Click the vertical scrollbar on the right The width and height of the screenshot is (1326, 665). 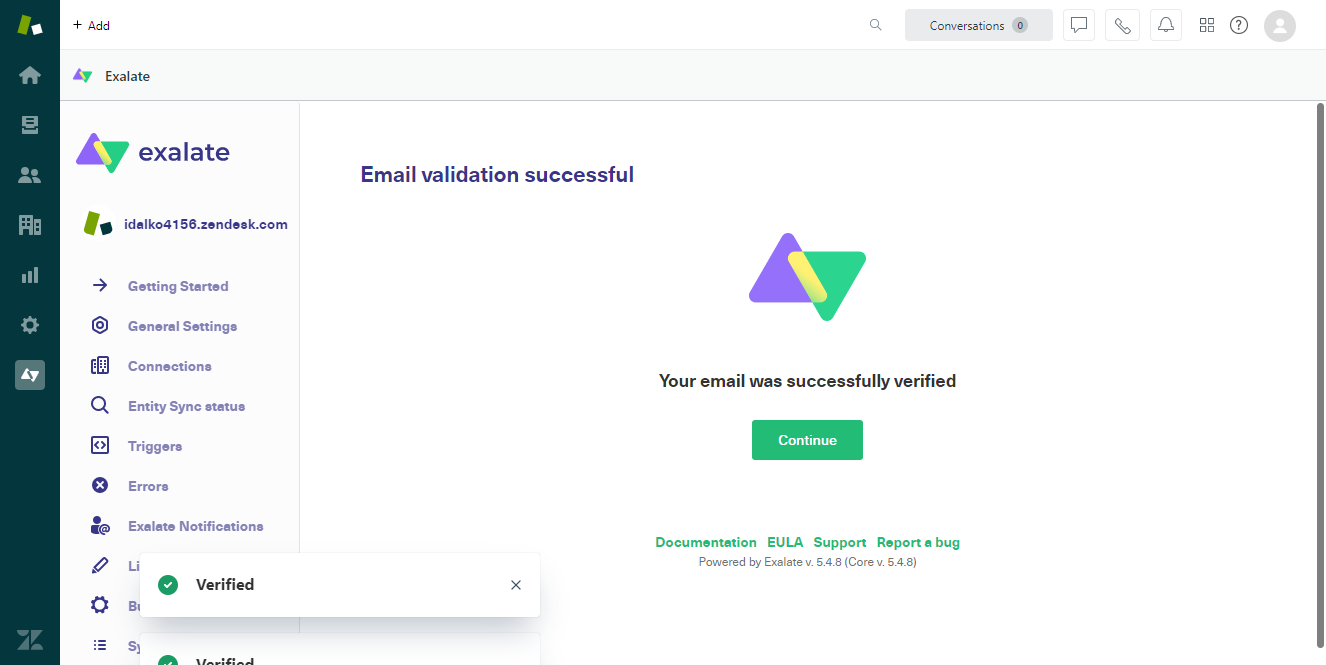pos(1321,375)
